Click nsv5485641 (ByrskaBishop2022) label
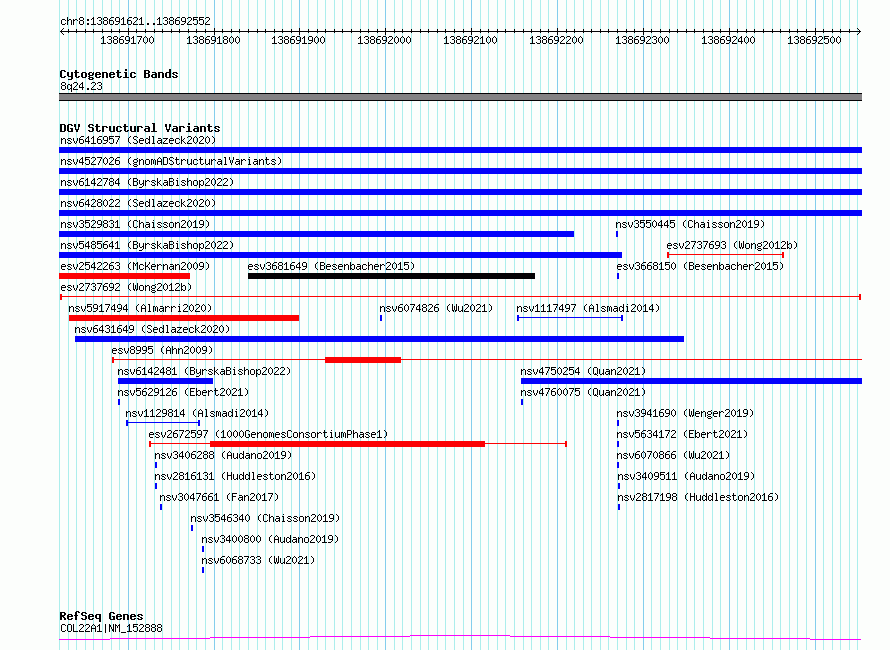Viewport: 890px width, 650px height. [147, 245]
